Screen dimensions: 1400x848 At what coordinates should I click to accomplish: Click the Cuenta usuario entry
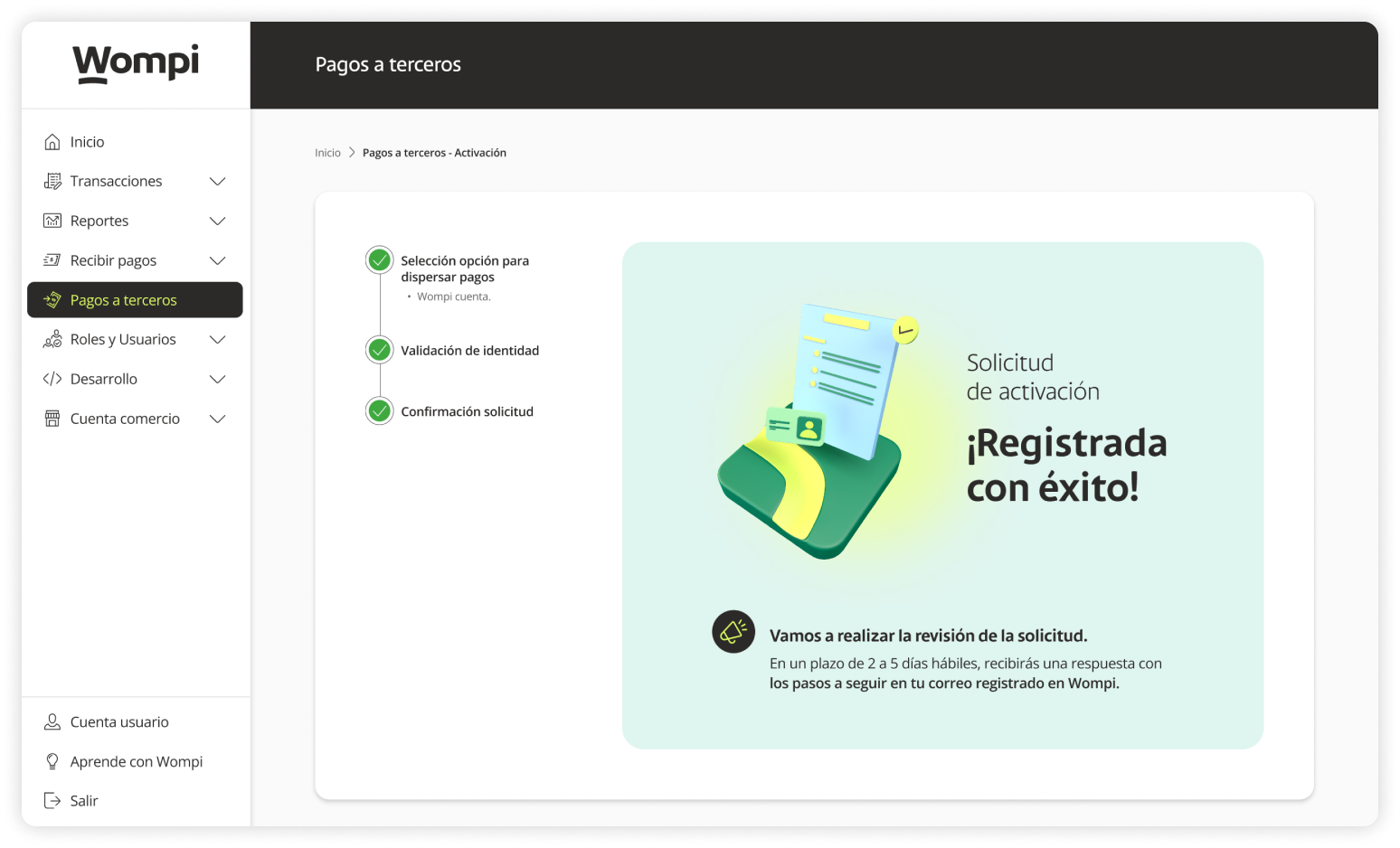click(x=119, y=721)
